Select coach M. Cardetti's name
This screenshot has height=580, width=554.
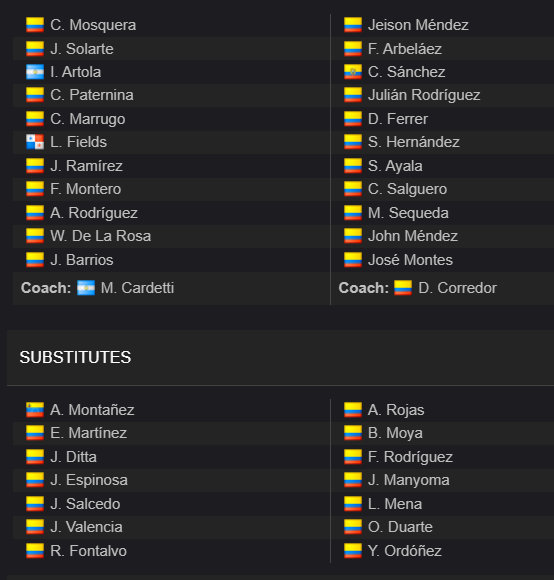point(137,288)
